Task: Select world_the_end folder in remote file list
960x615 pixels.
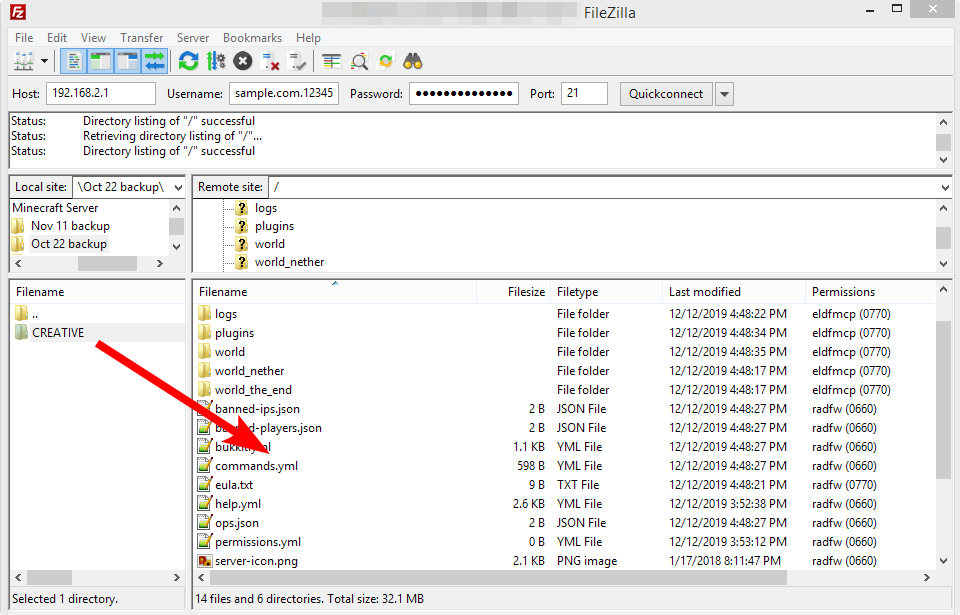Action: click(253, 390)
